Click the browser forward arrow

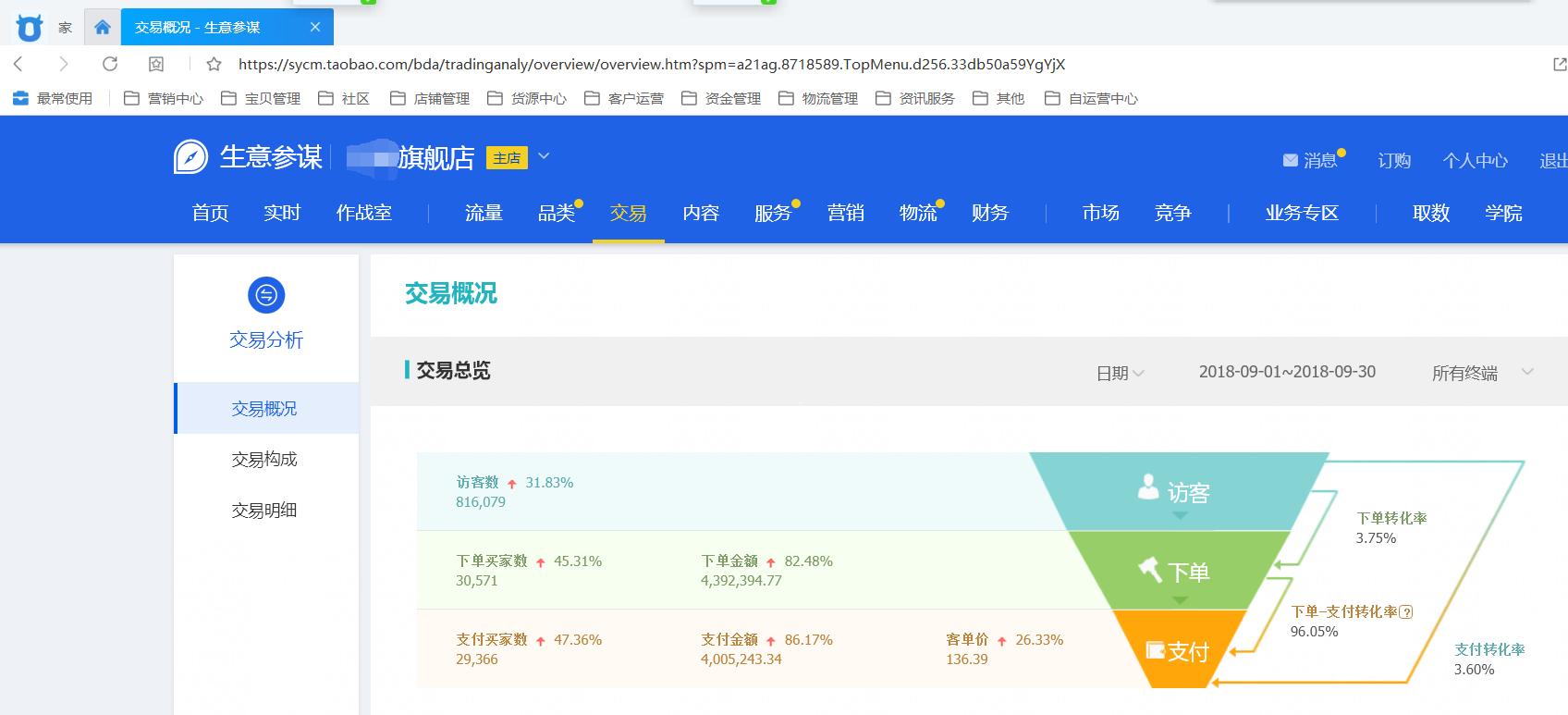pos(63,64)
